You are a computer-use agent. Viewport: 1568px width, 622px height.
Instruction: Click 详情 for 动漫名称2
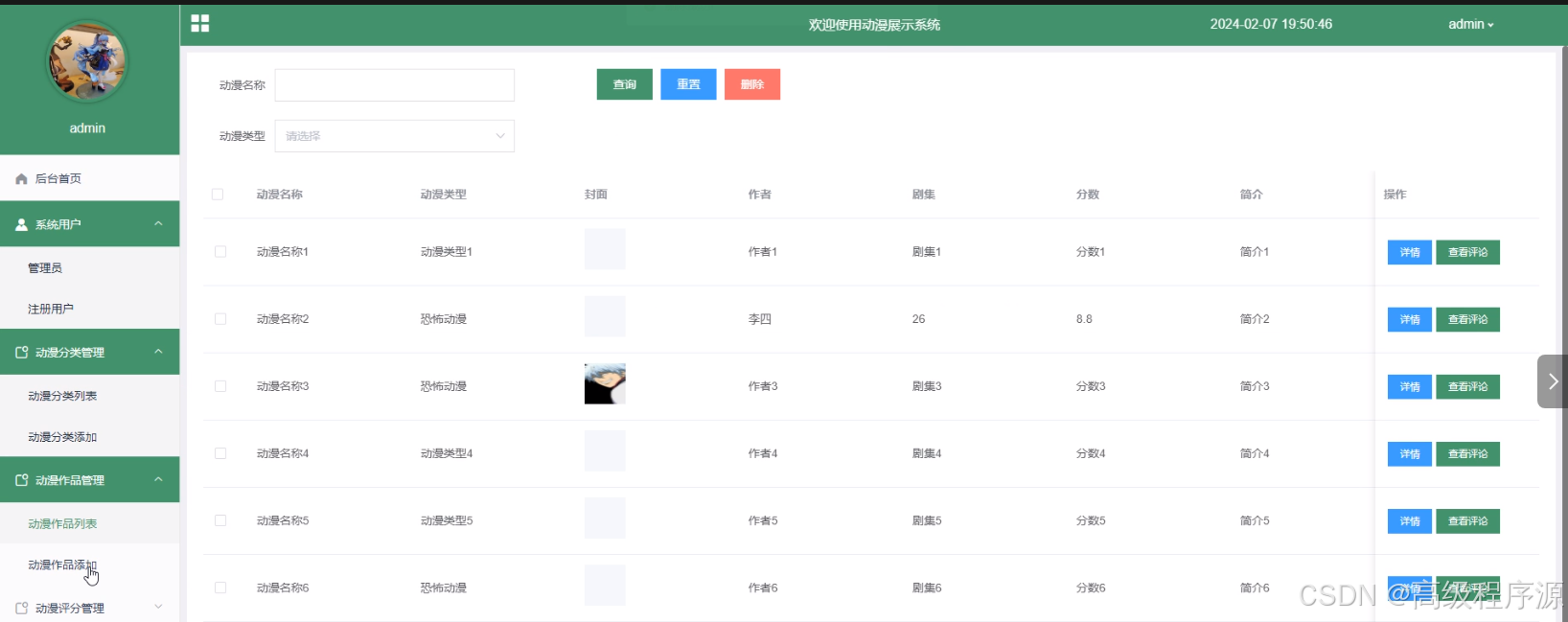pyautogui.click(x=1410, y=319)
